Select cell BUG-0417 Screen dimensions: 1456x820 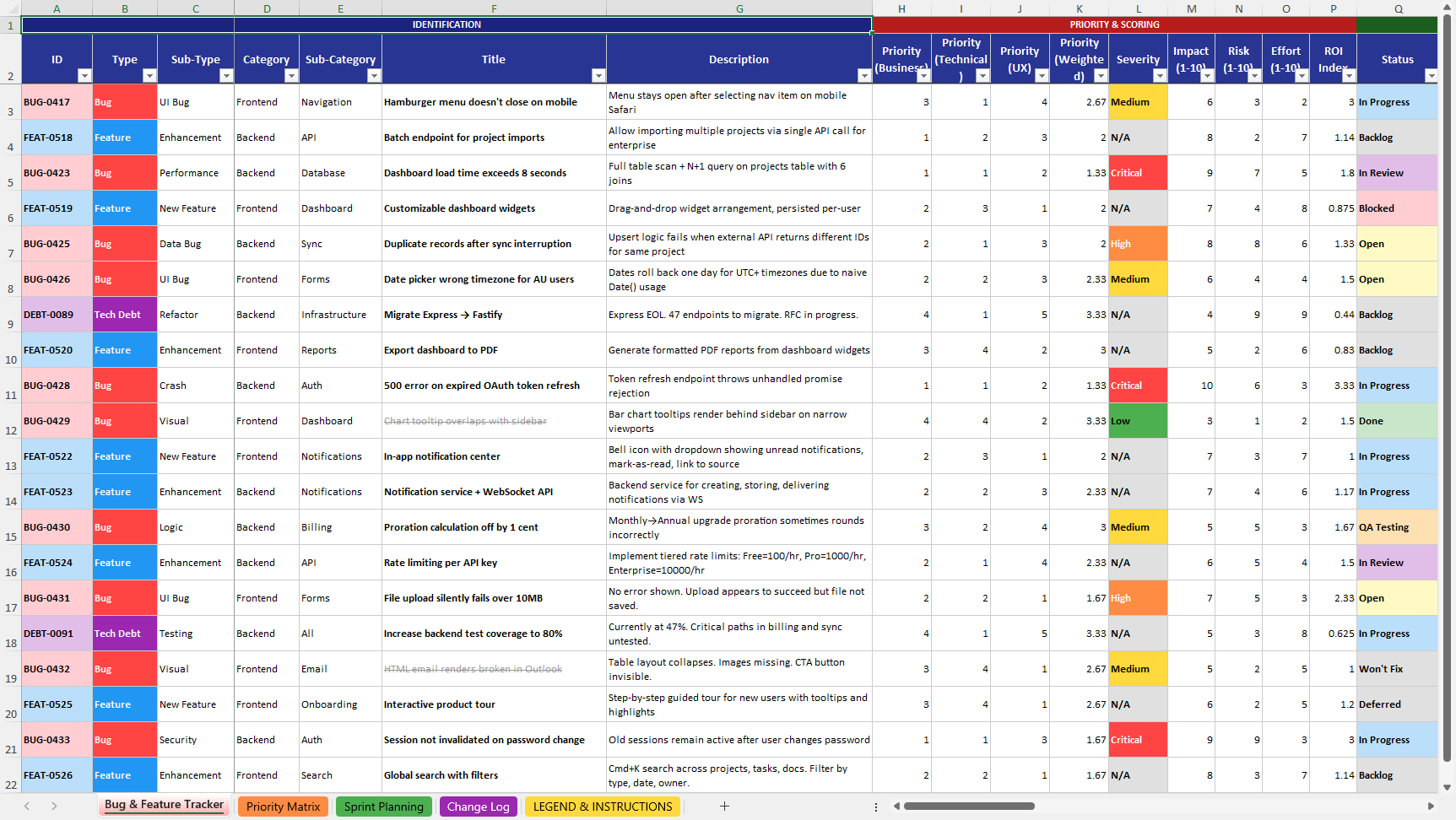(x=57, y=102)
